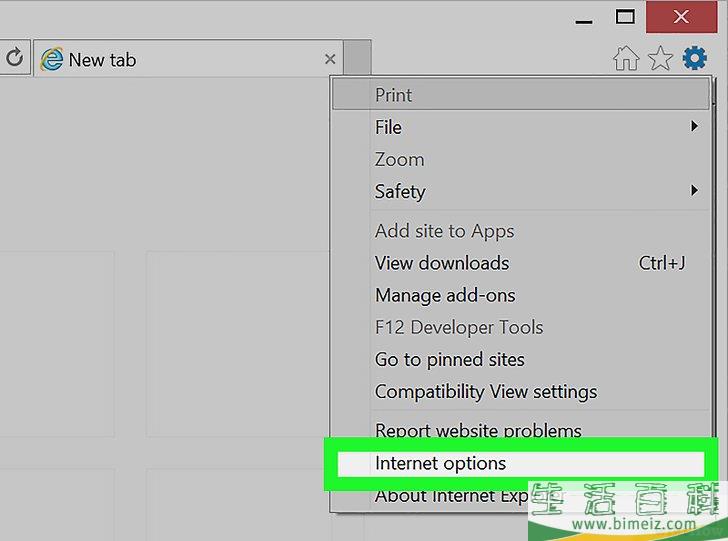Choose Report website problems

pos(521,429)
